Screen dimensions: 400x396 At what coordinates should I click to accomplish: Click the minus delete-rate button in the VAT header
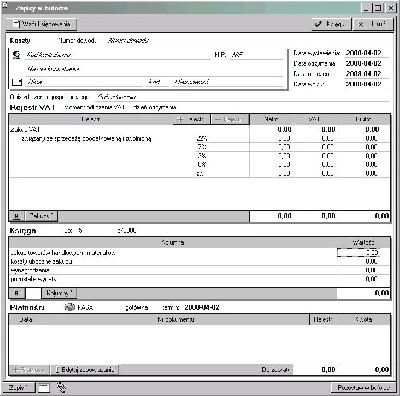coord(230,119)
